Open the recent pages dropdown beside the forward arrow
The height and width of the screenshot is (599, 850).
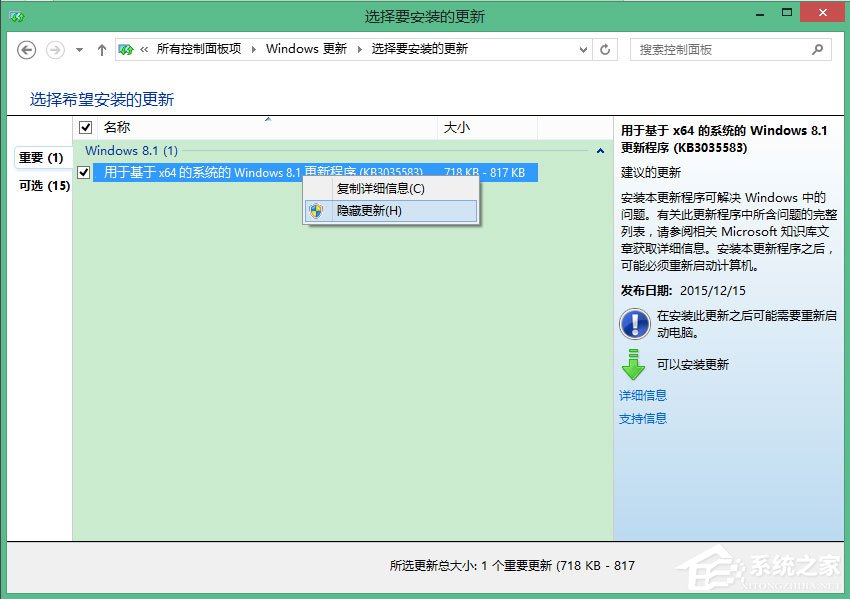pos(77,49)
